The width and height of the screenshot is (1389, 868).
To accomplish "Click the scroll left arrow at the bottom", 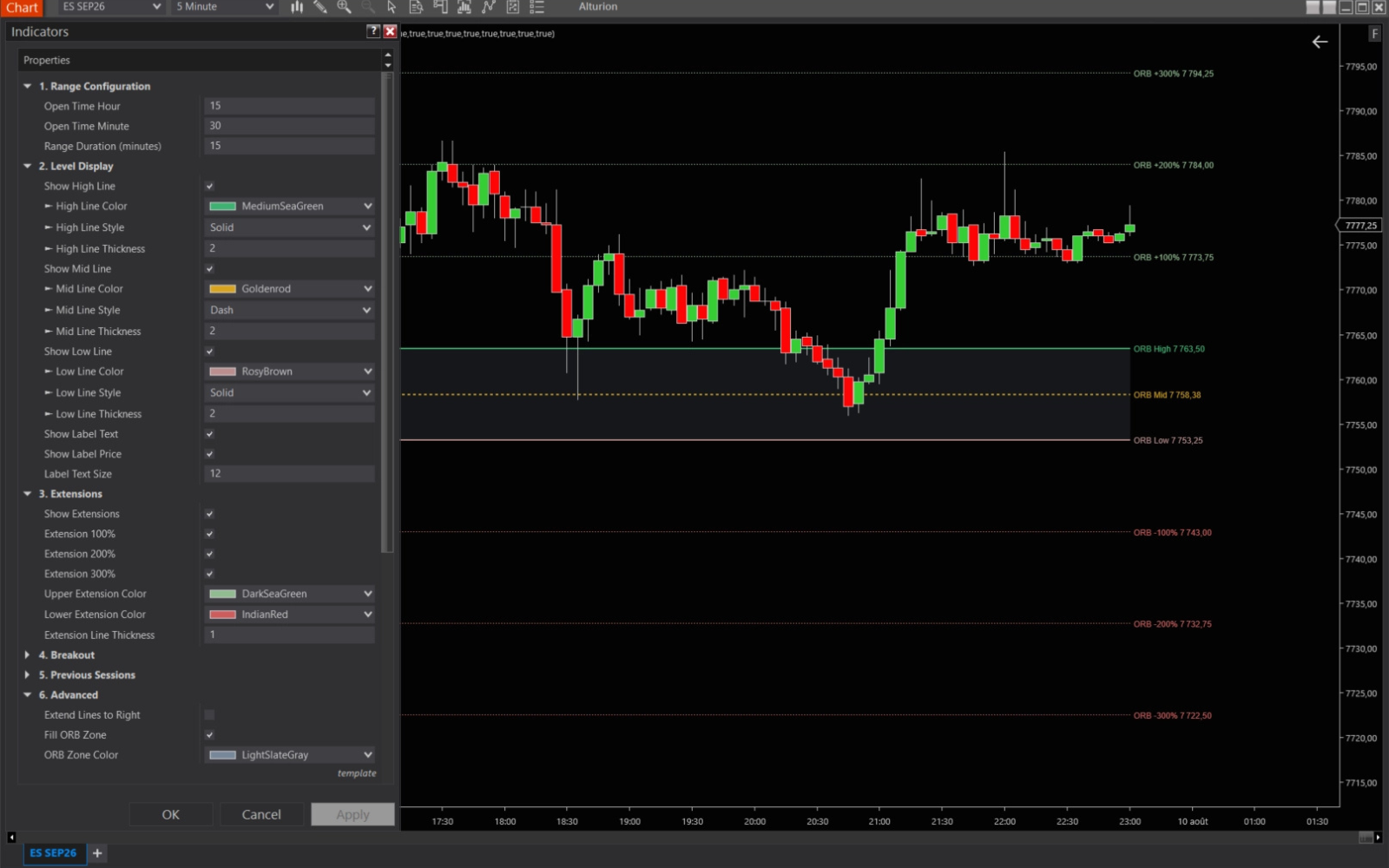I will tap(11, 838).
